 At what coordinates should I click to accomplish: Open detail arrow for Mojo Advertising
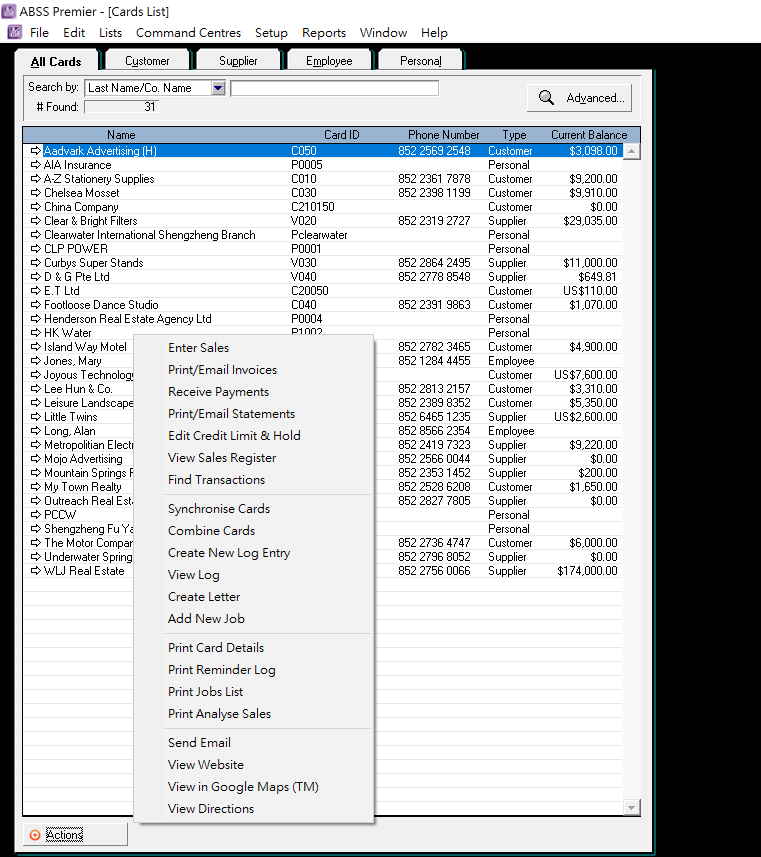coord(36,459)
